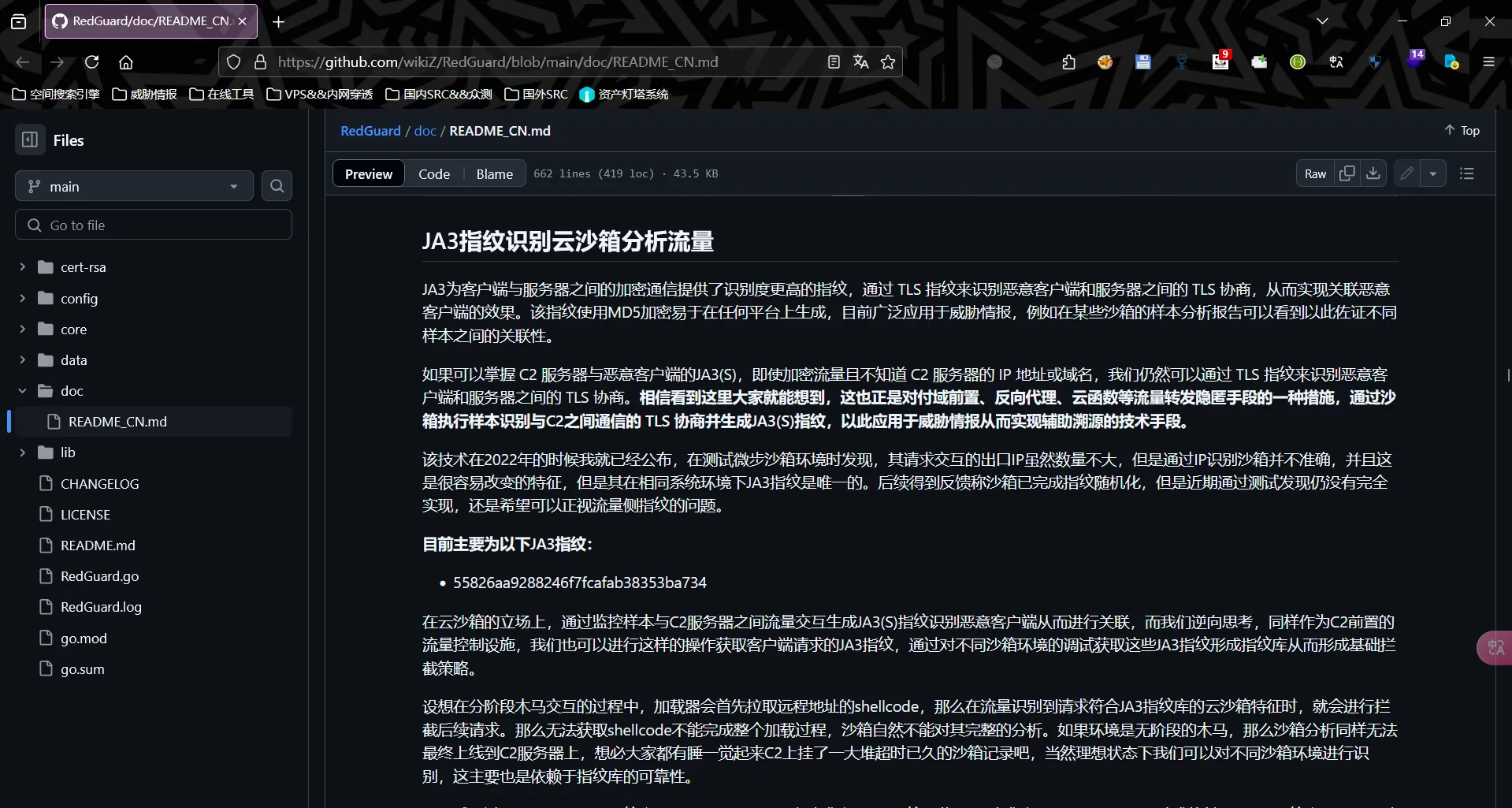Open the VPS&&内网穿透 bookmarks folder
The height and width of the screenshot is (808, 1512).
[320, 95]
